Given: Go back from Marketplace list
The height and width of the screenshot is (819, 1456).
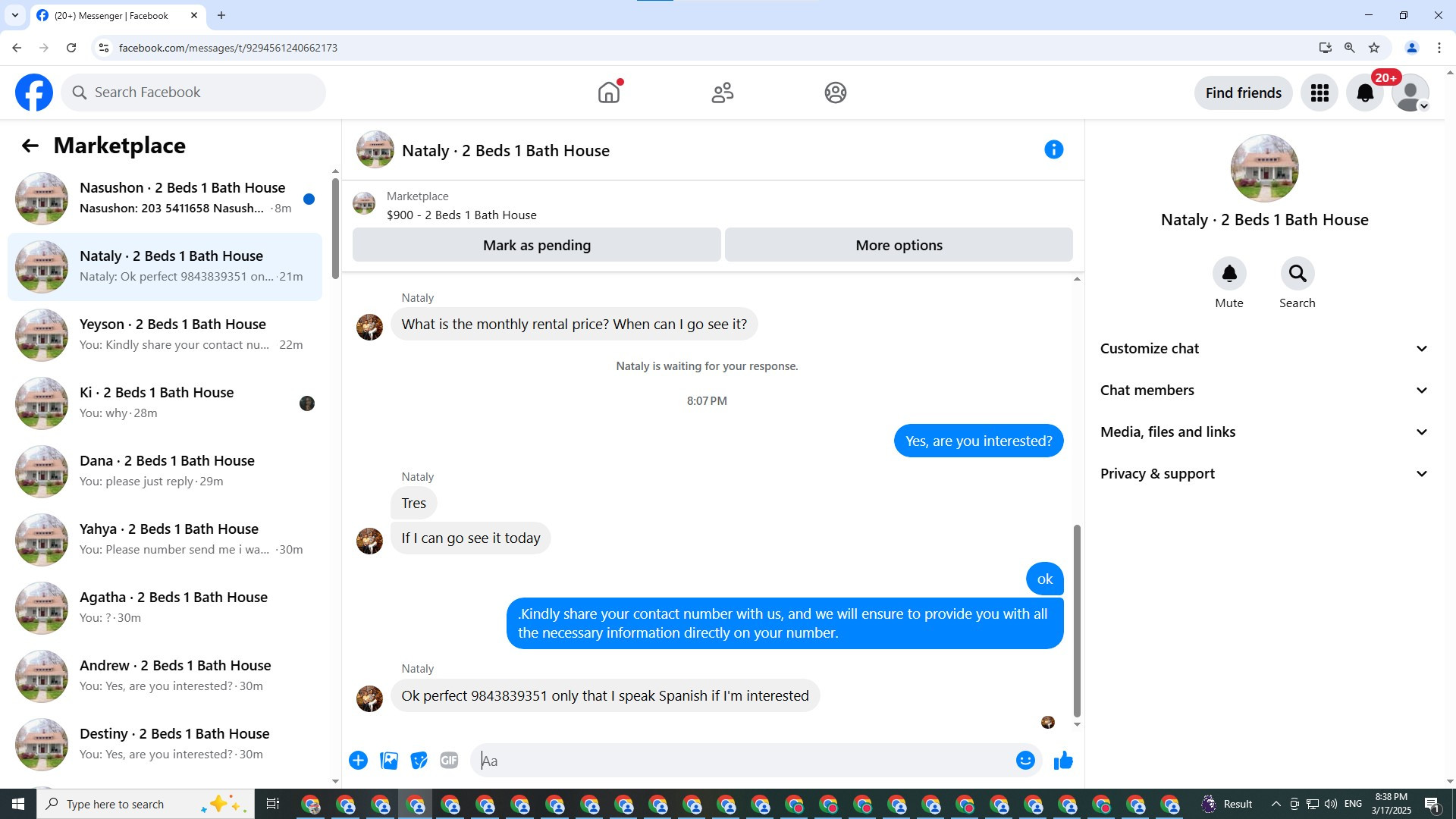Looking at the screenshot, I should (30, 146).
